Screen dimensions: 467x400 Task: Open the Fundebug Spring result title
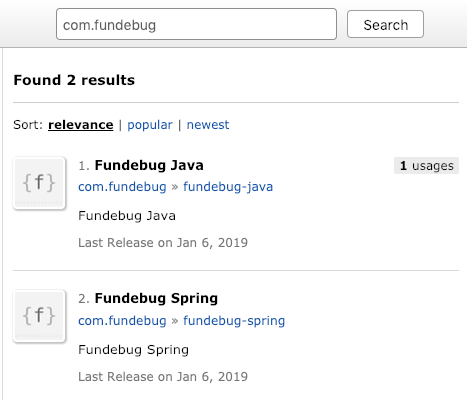pos(156,298)
